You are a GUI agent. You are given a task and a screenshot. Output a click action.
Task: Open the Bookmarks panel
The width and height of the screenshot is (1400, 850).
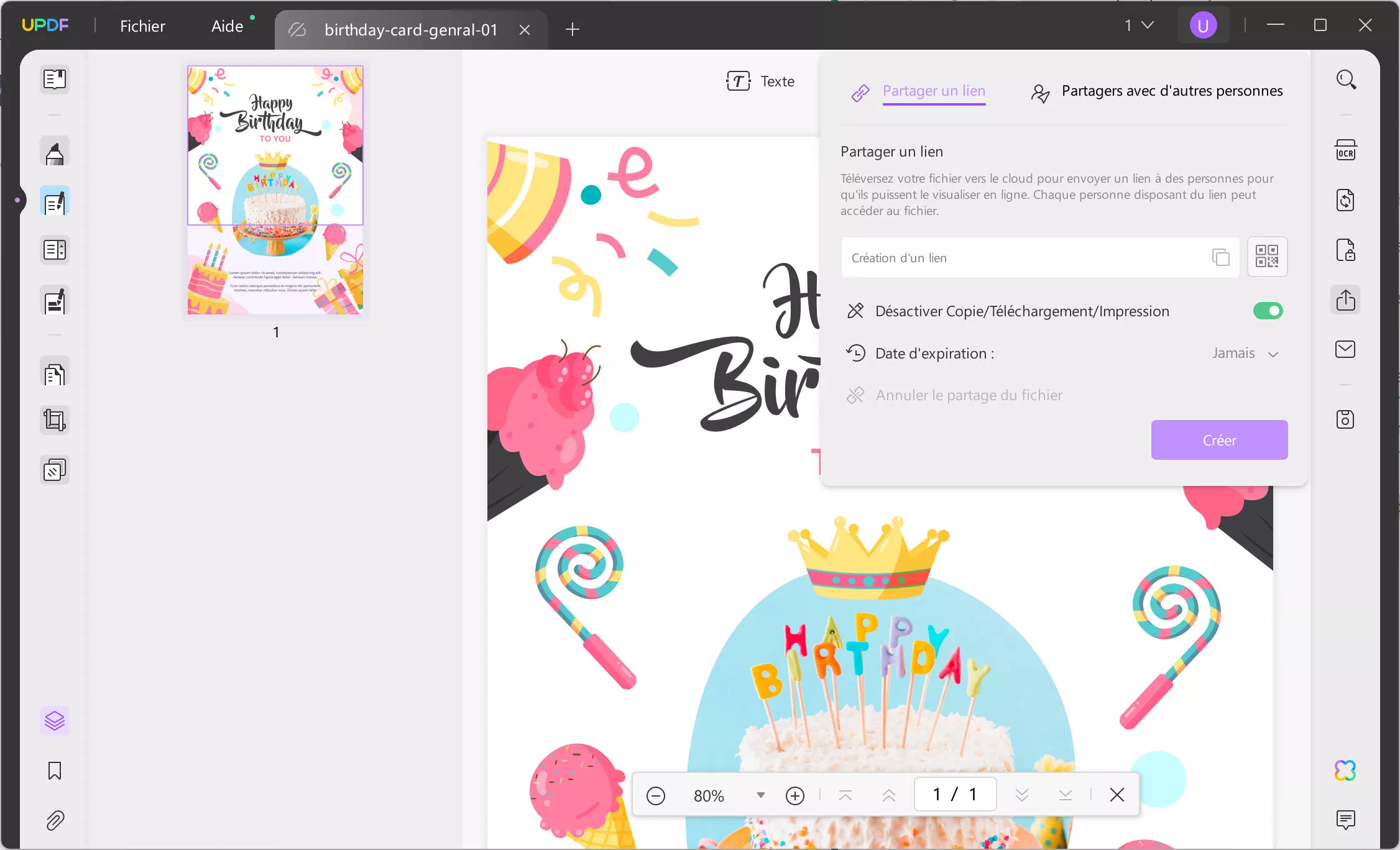[55, 770]
